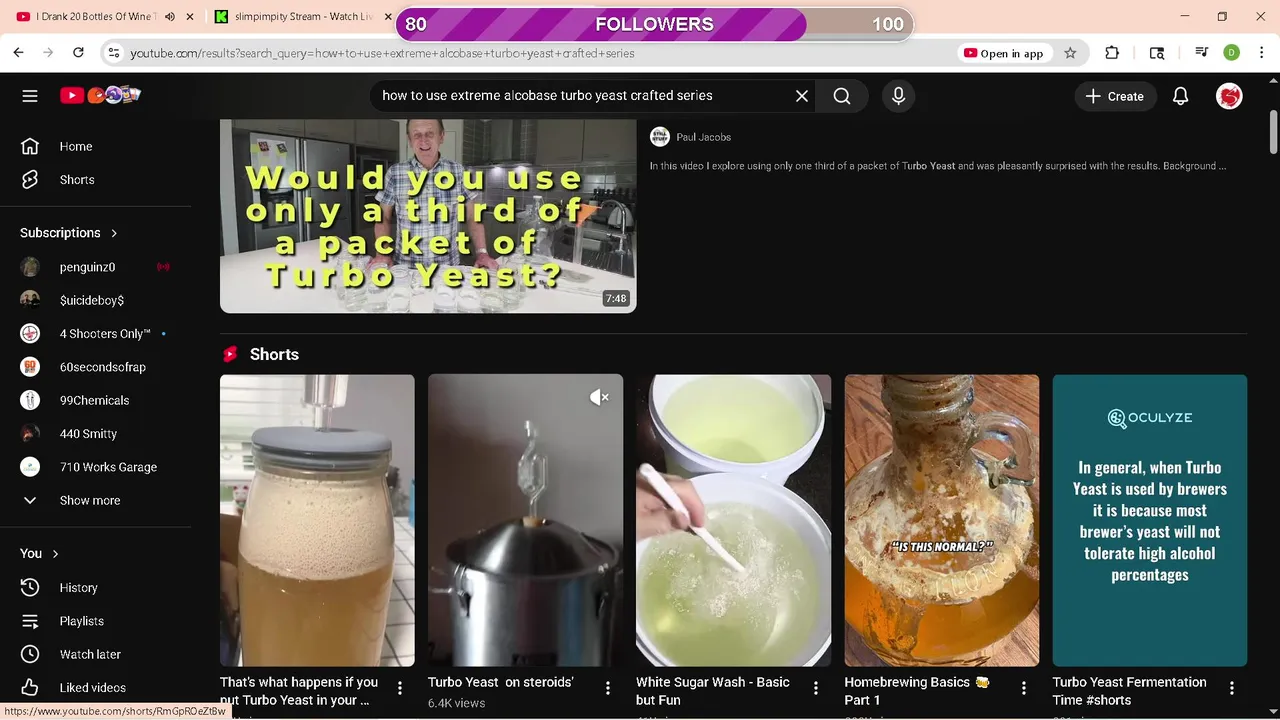
Task: Open 440 Smitty subscription channel
Action: point(88,434)
